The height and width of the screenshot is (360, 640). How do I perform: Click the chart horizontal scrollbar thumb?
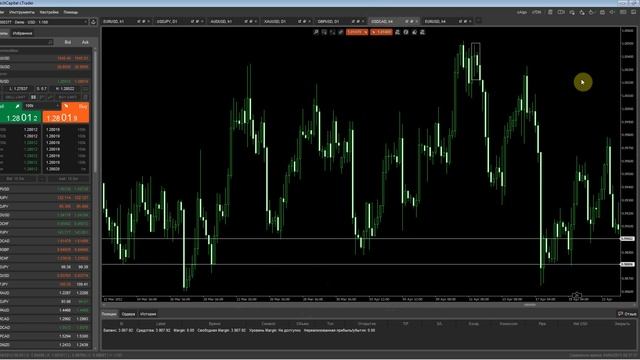tap(530, 304)
